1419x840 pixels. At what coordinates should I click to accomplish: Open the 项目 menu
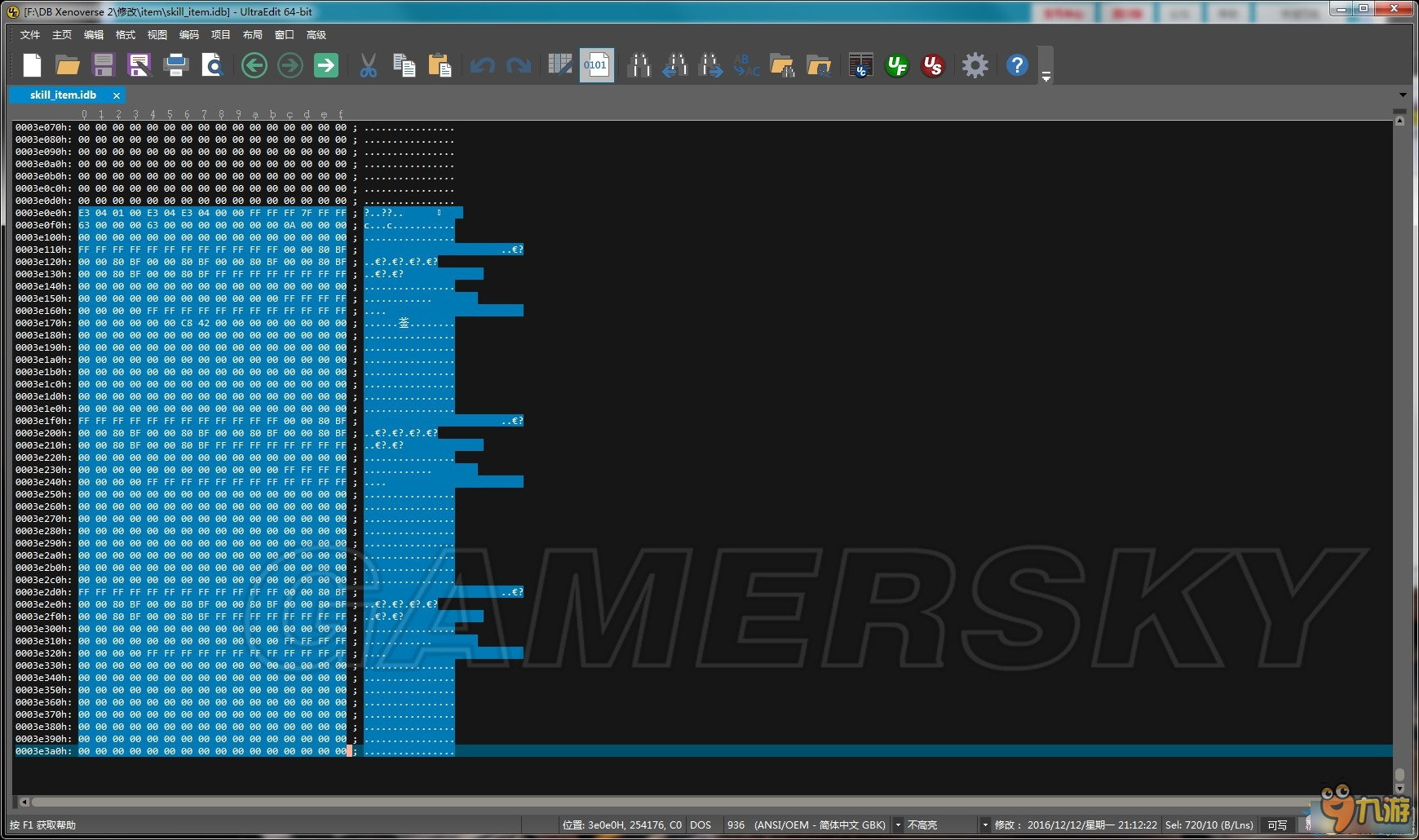(221, 35)
